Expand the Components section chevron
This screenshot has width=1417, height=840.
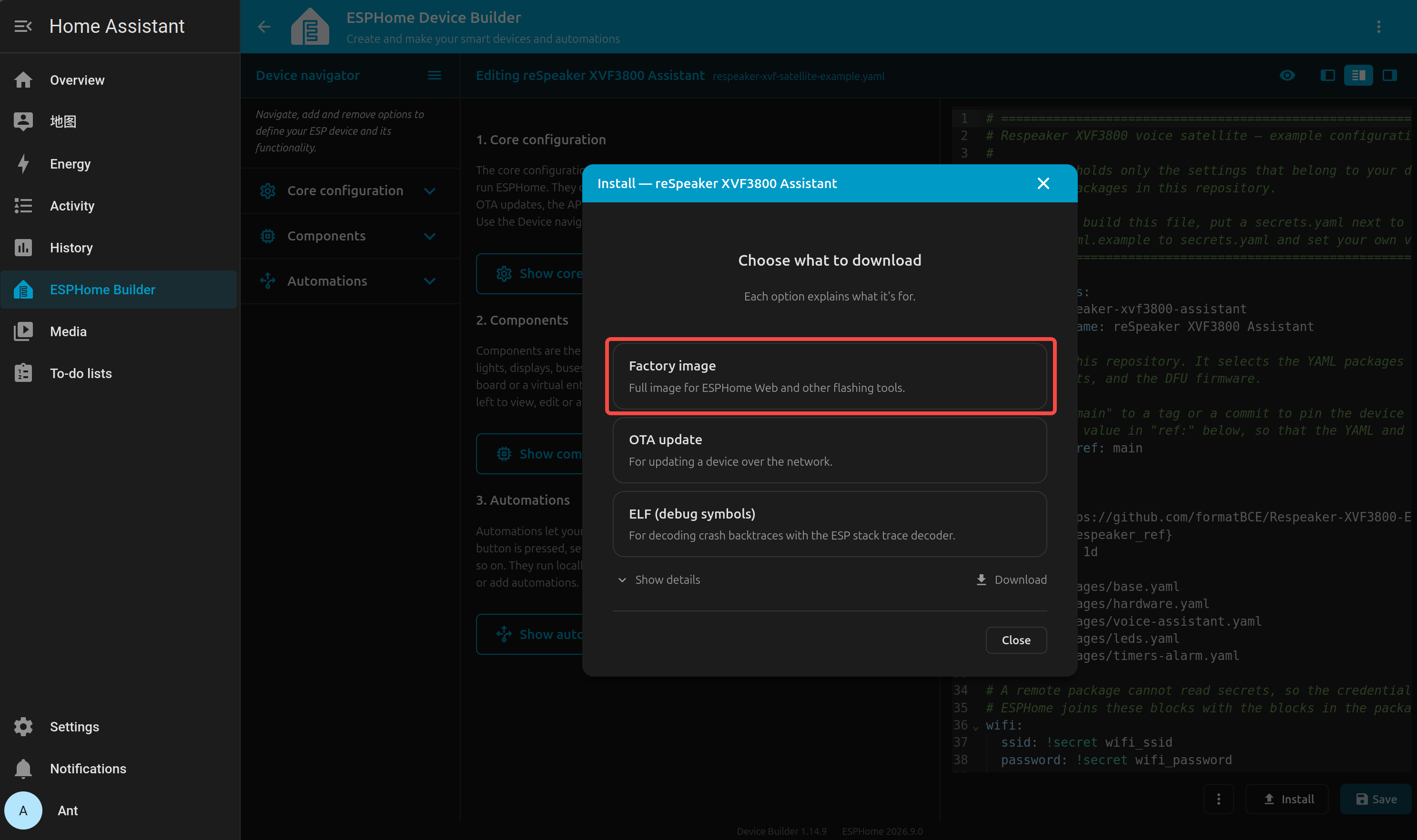point(430,236)
